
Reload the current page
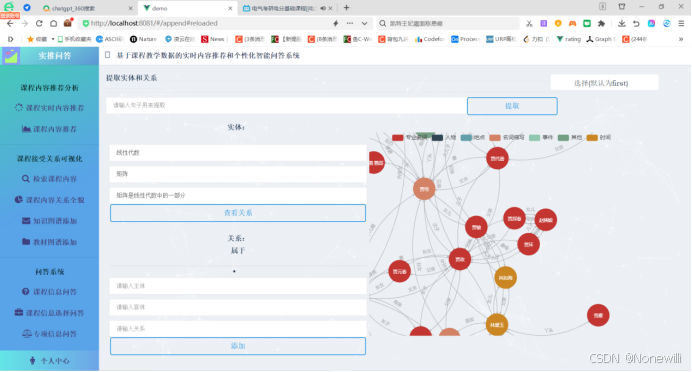pyautogui.click(x=39, y=23)
